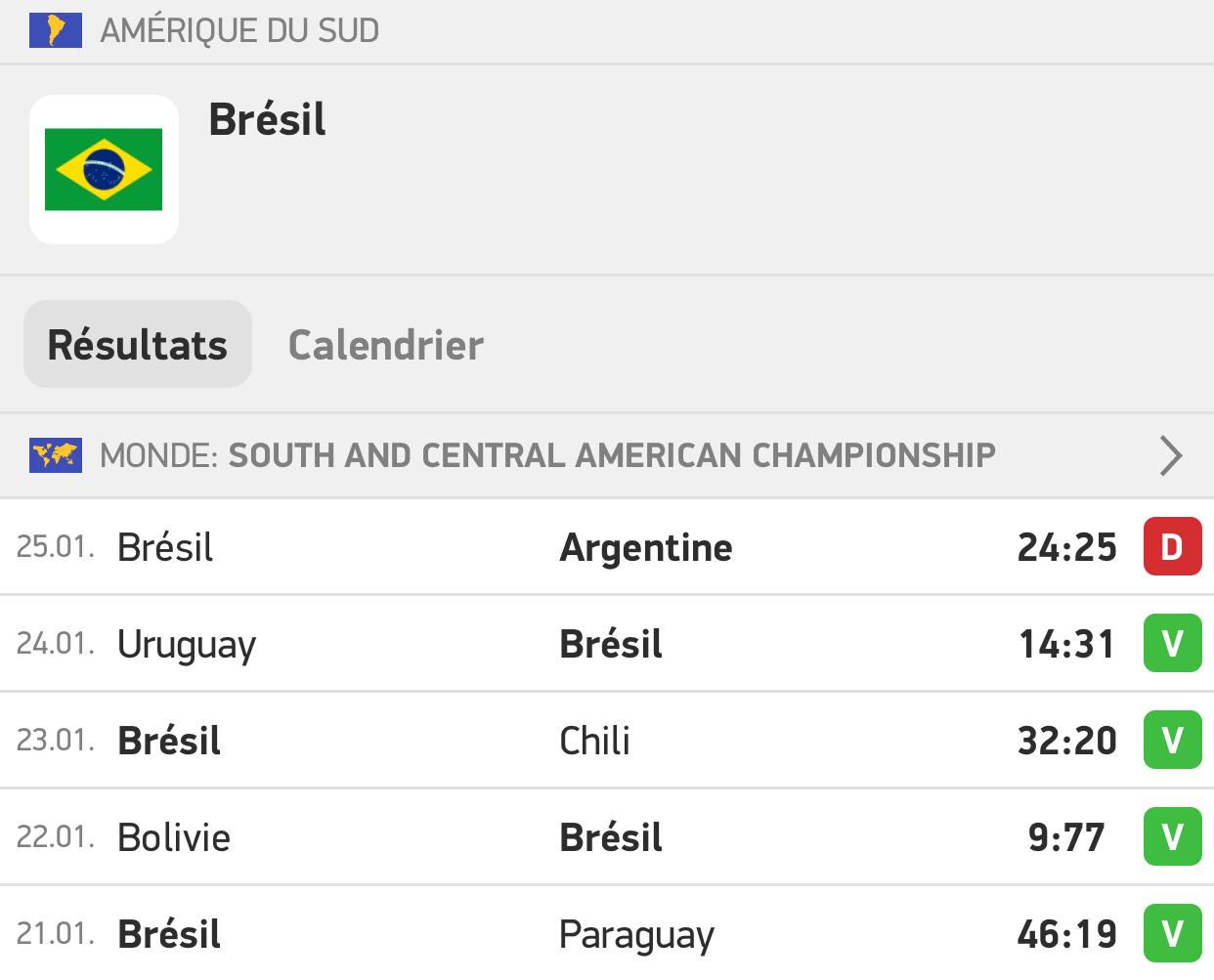Open the Brésil vs Argentine match
1214x980 pixels.
607,547
